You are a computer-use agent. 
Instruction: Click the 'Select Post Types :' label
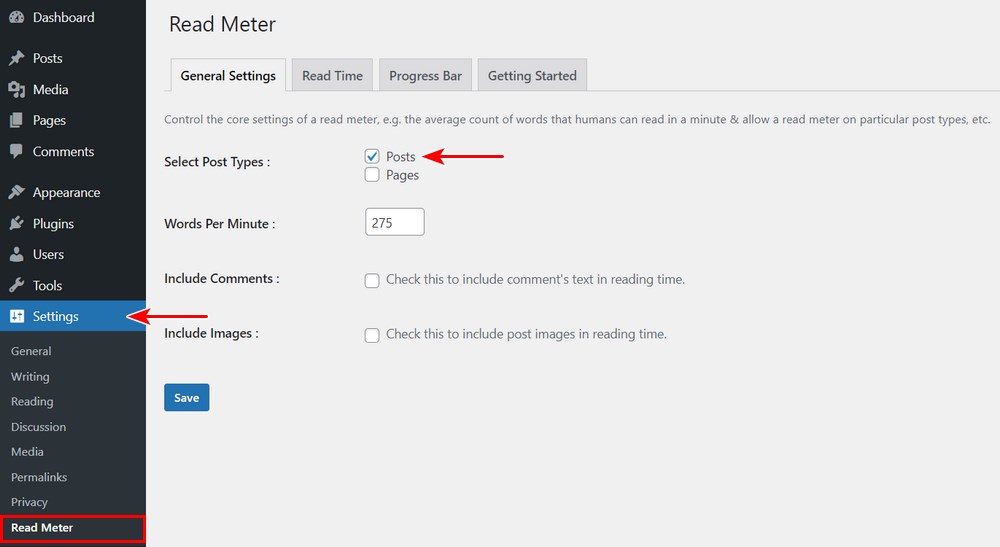pyautogui.click(x=217, y=162)
